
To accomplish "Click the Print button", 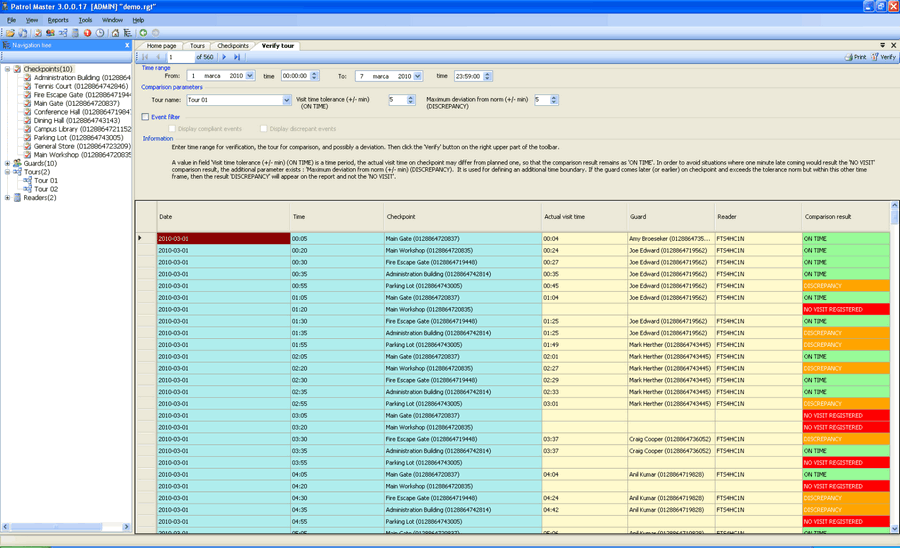I will click(x=855, y=57).
